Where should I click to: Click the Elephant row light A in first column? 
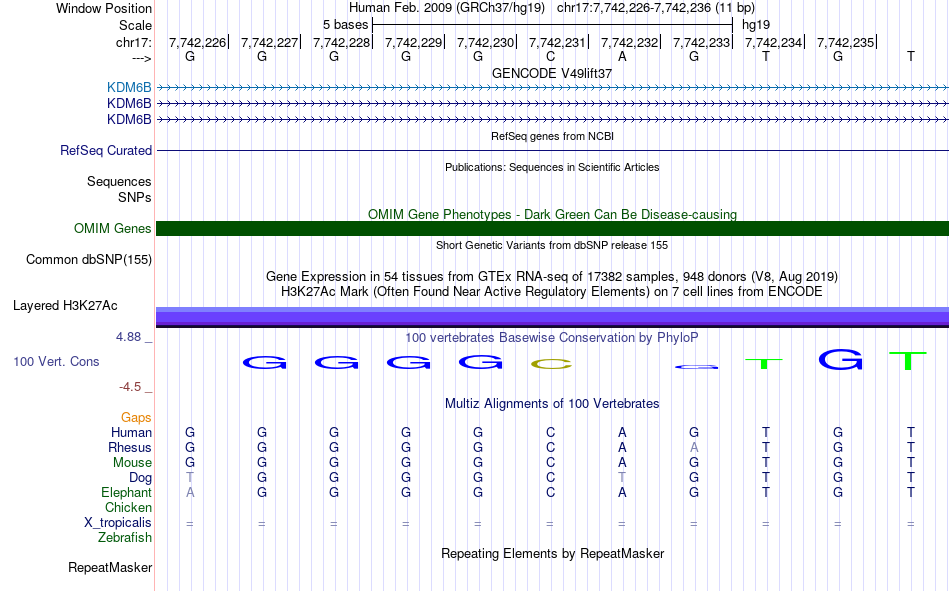190,493
